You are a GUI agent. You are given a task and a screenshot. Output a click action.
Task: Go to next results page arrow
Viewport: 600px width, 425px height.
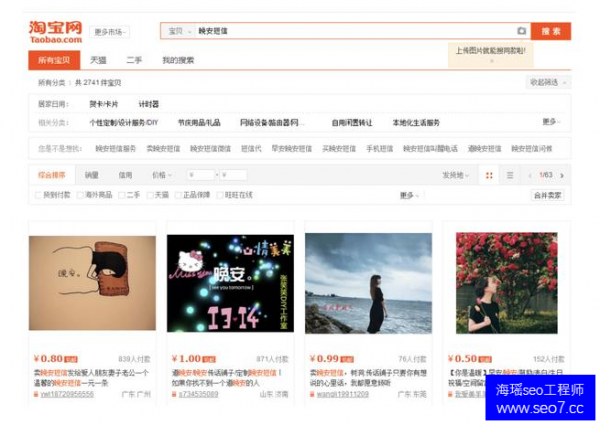pyautogui.click(x=561, y=175)
